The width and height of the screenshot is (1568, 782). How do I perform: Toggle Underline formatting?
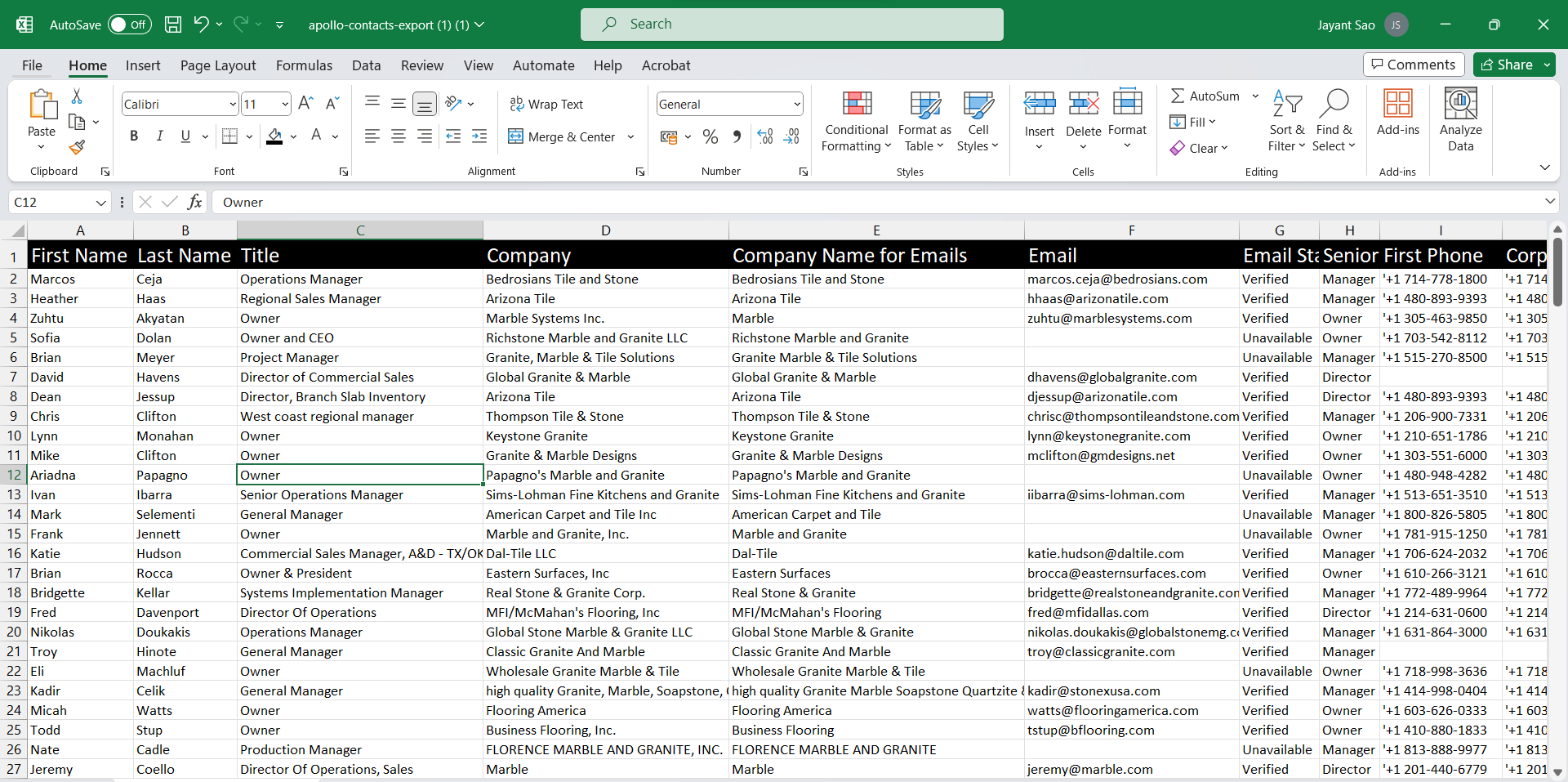(x=185, y=136)
